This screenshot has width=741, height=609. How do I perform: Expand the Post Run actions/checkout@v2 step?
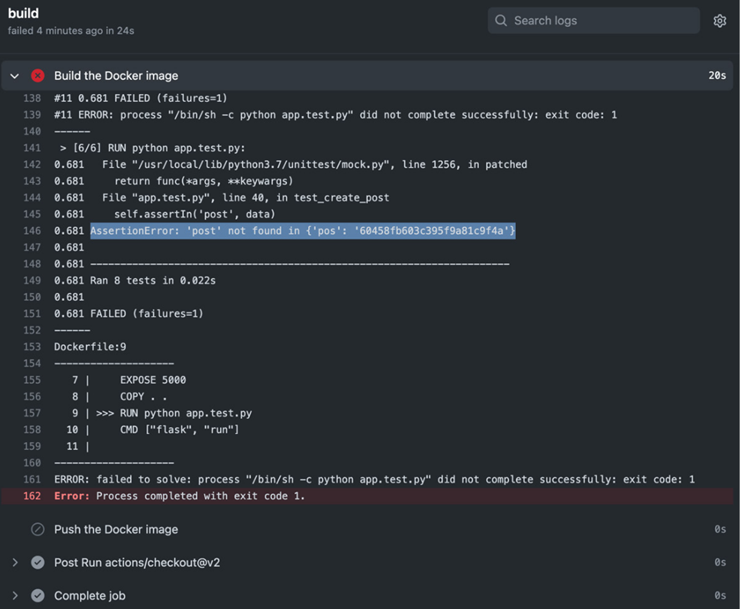[x=15, y=562]
